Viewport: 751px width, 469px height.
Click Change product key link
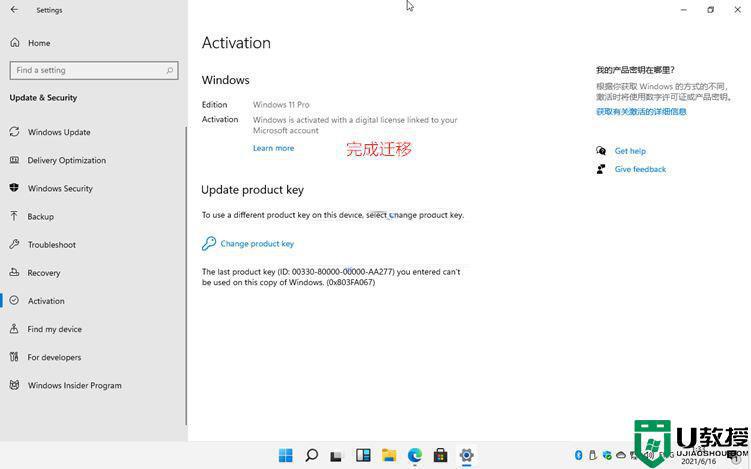[257, 244]
